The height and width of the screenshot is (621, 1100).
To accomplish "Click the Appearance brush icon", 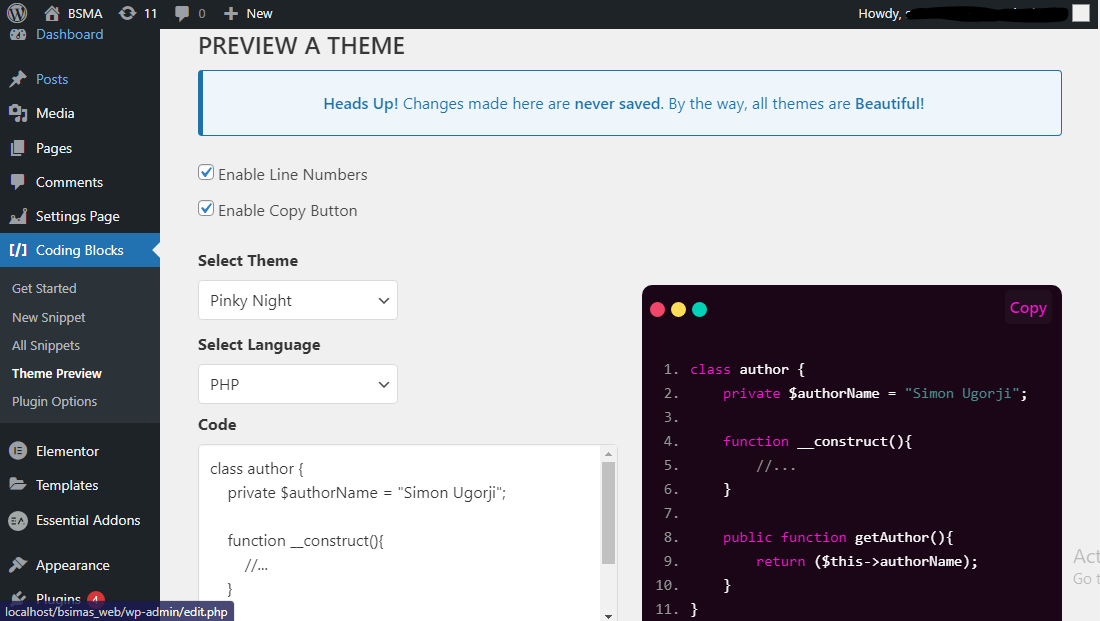I will 18,565.
